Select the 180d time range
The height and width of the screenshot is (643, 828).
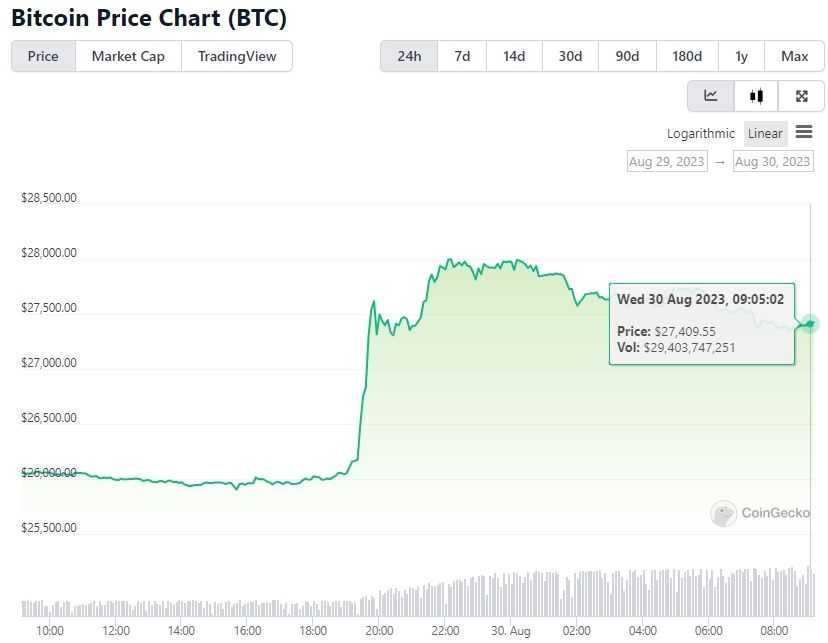687,56
